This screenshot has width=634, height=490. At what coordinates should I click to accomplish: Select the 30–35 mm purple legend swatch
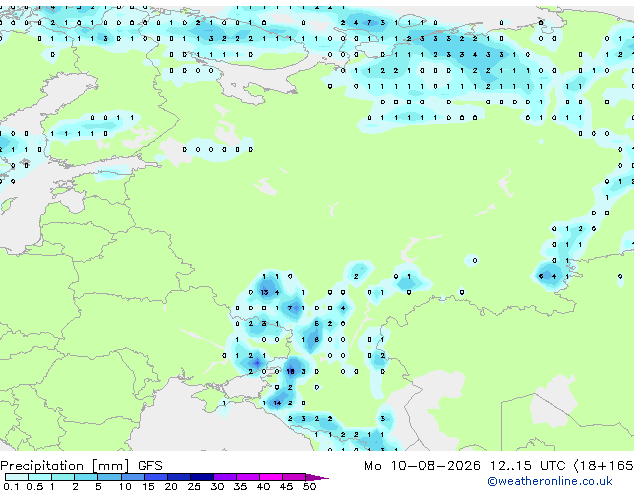click(x=225, y=477)
